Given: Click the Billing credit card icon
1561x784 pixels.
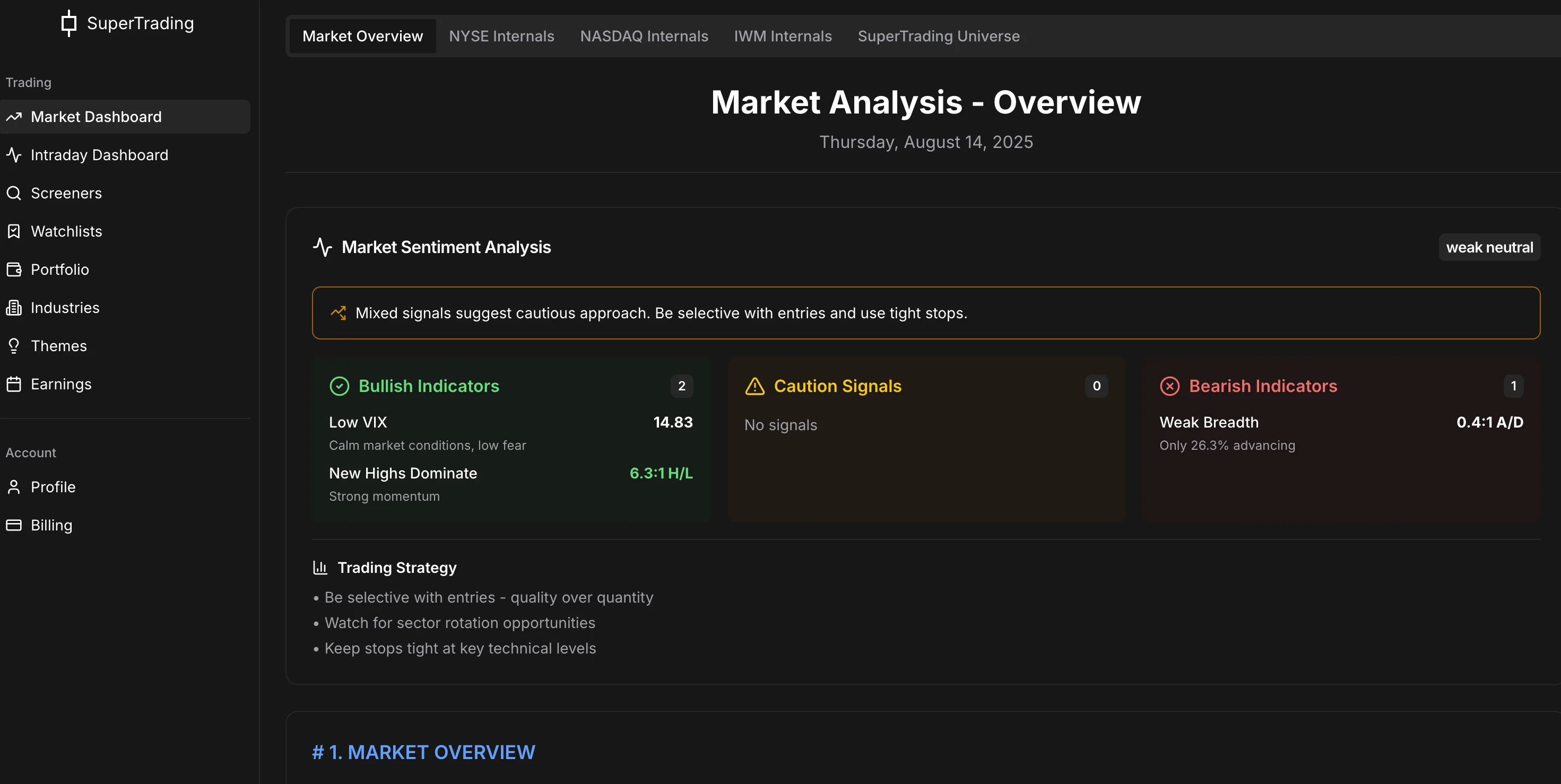Looking at the screenshot, I should click(x=14, y=525).
